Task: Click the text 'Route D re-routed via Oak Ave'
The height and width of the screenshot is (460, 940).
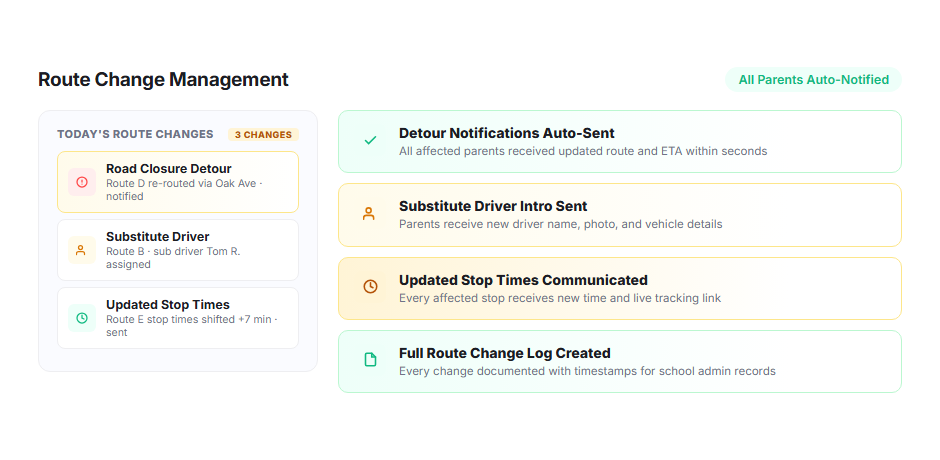Action: click(182, 183)
